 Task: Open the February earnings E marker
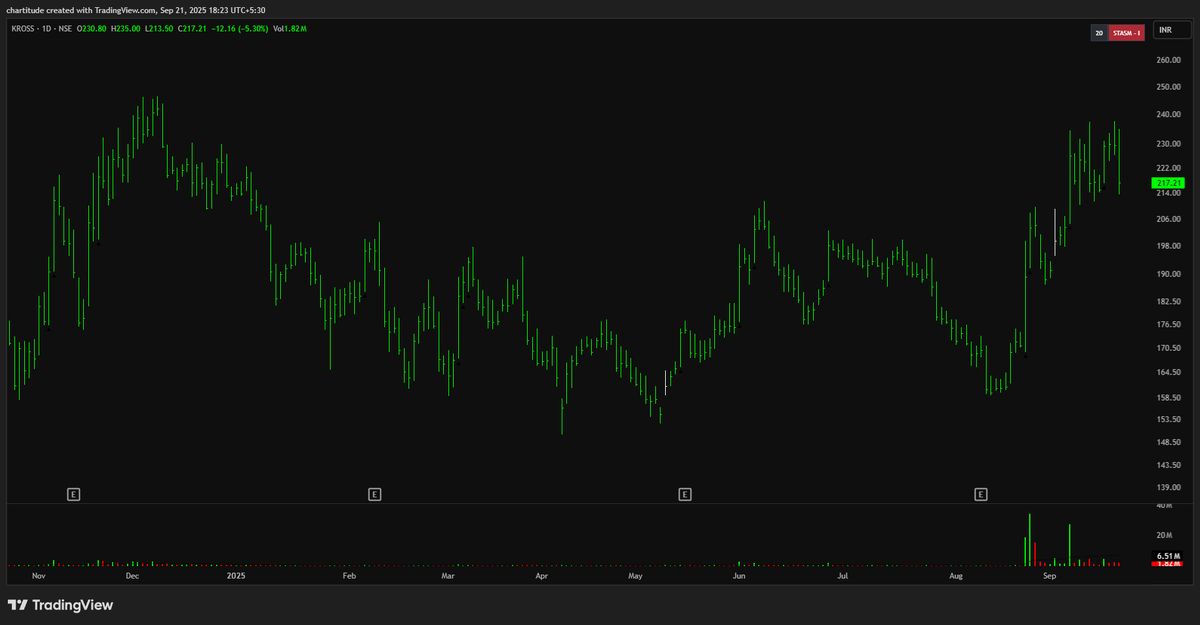(374, 494)
